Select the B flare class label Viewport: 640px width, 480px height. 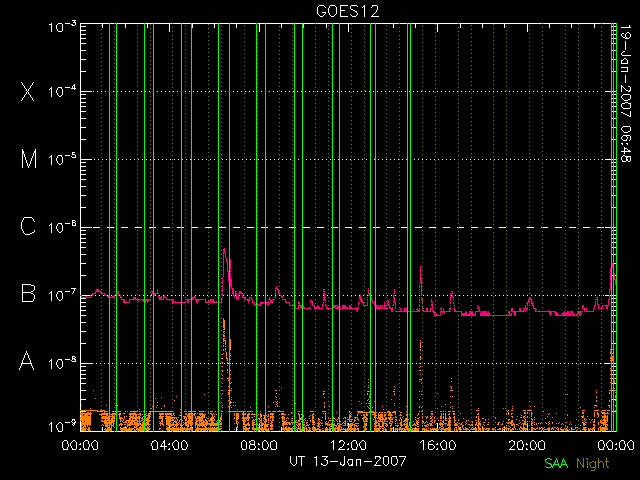click(x=28, y=293)
